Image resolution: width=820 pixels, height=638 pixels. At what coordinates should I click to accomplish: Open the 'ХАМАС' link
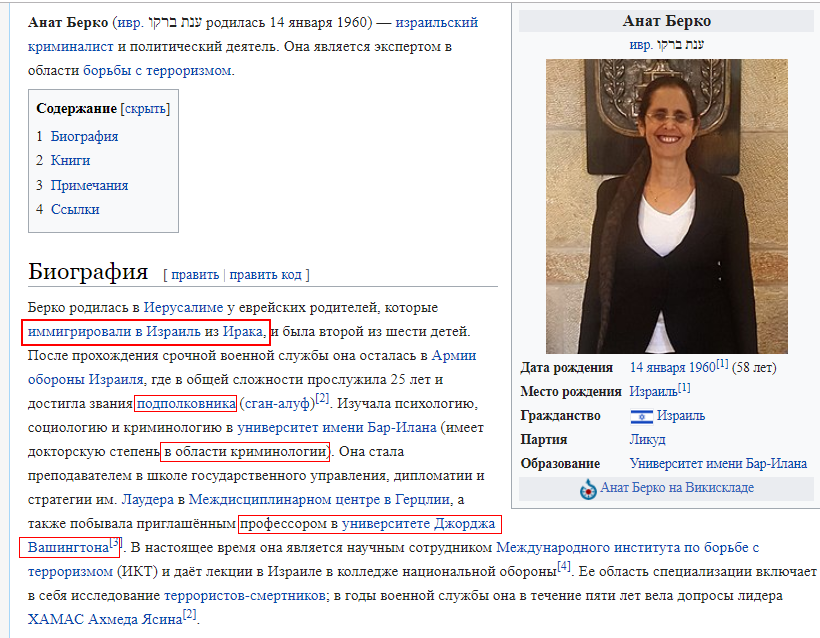(x=56, y=620)
